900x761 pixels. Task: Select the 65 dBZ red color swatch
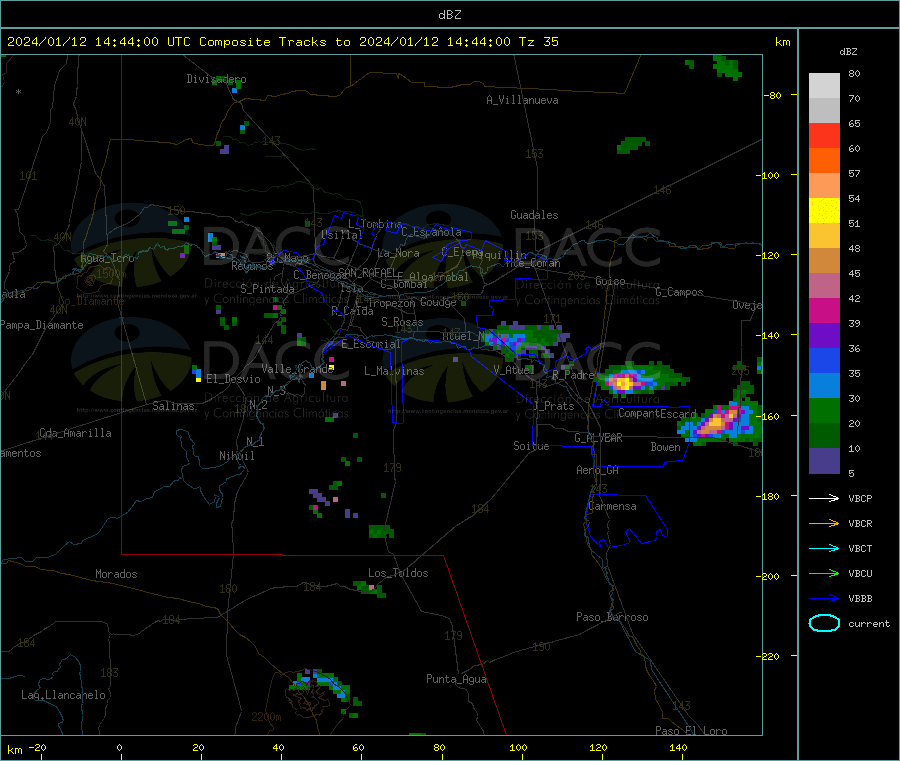[x=824, y=135]
